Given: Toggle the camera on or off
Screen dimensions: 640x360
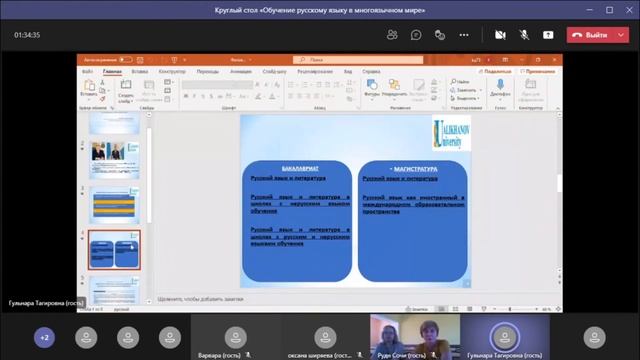Looking at the screenshot, I should pos(500,35).
